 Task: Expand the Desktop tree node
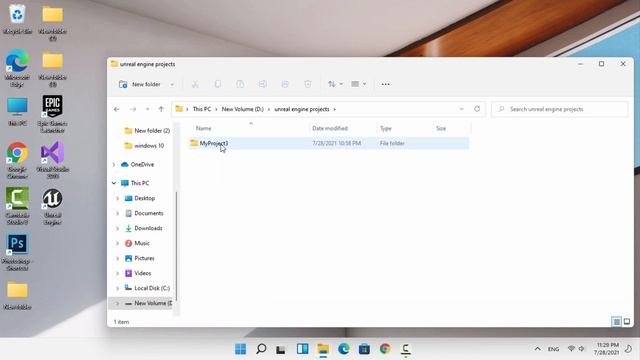(x=118, y=198)
